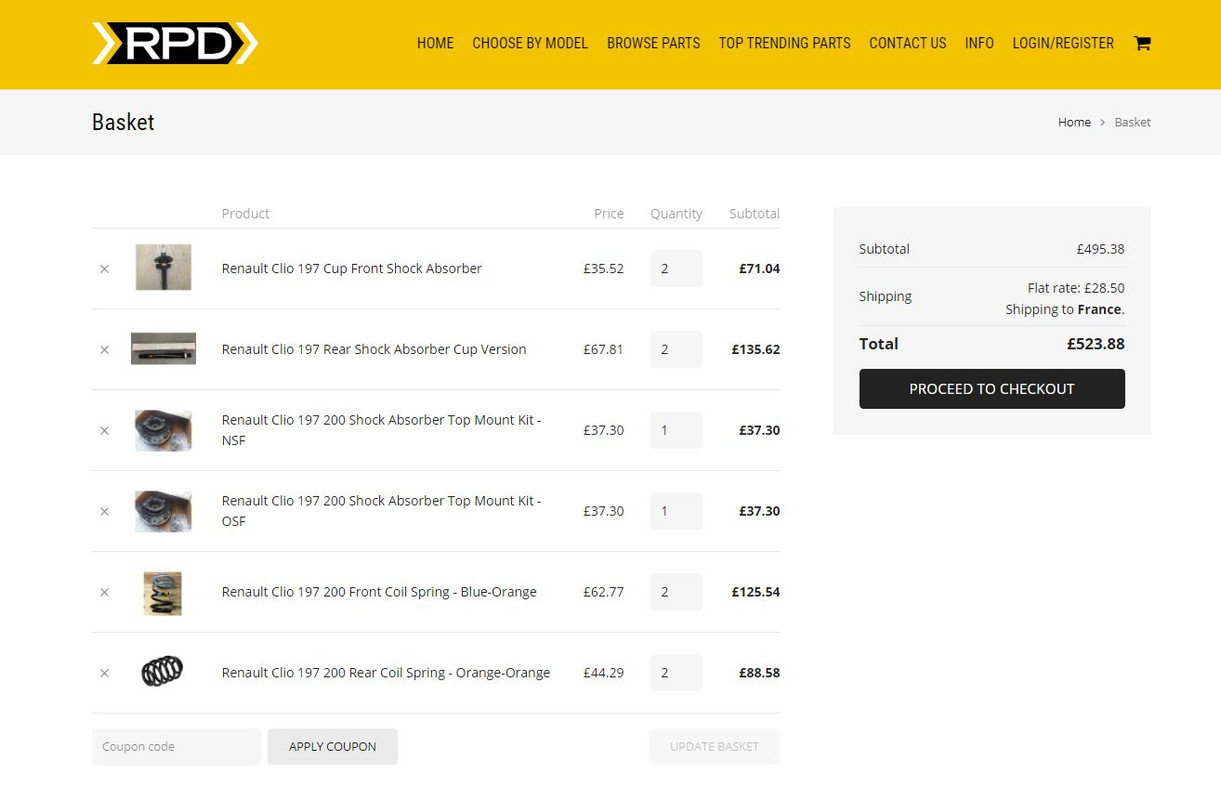Click the £135.62 subtotal value
1221x800 pixels.
755,349
